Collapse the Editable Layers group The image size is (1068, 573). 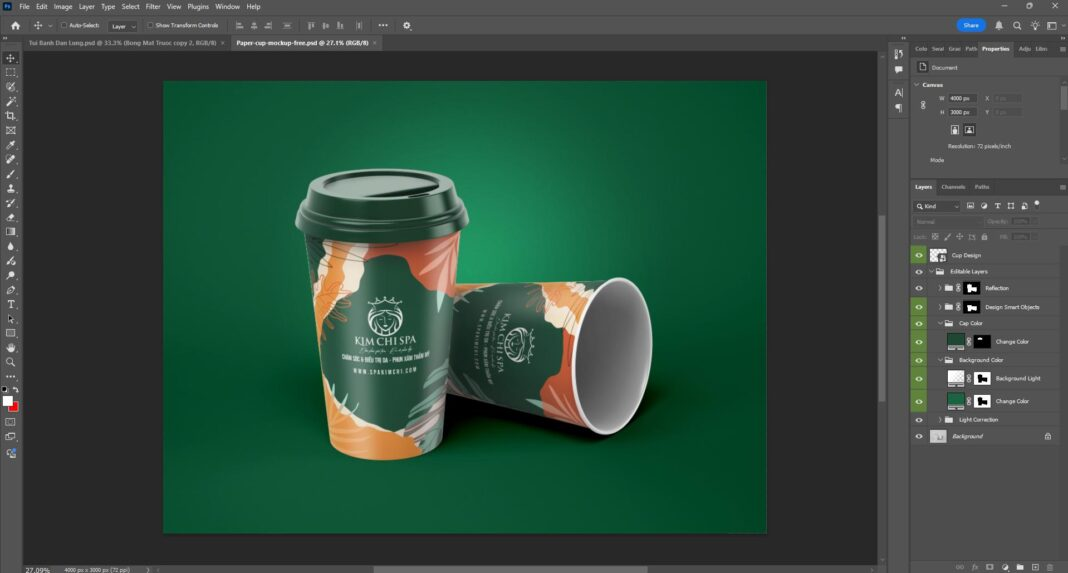931,272
